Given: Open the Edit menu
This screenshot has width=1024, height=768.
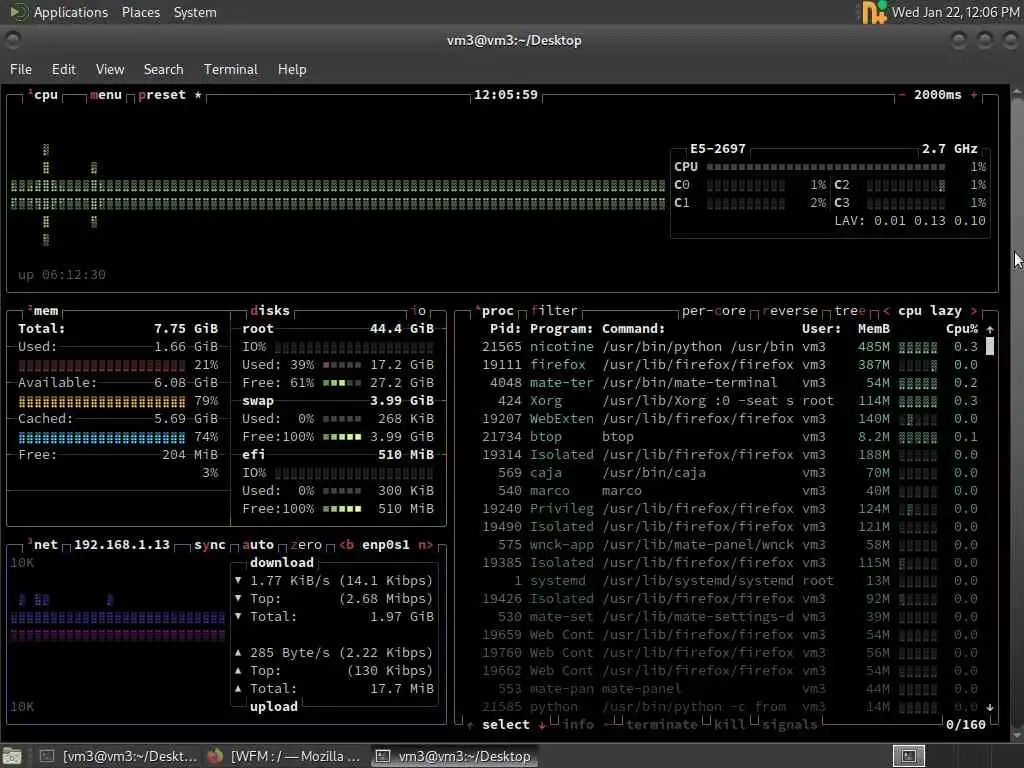Looking at the screenshot, I should 63,69.
